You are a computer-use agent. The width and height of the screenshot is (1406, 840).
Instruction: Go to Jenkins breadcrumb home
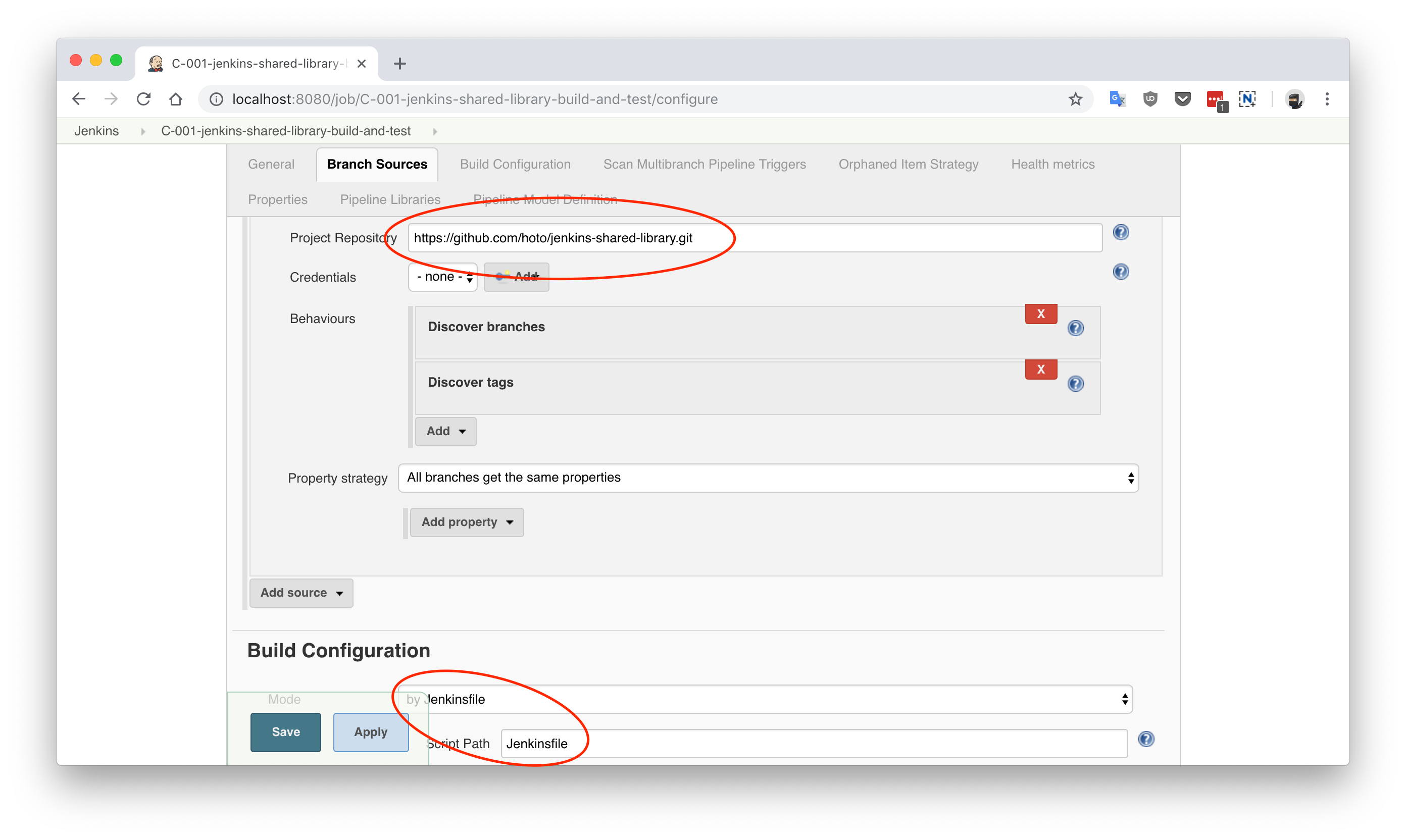97,131
